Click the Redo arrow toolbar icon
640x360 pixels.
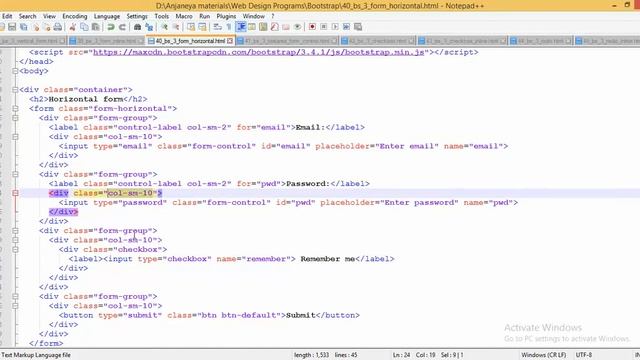point(122,27)
